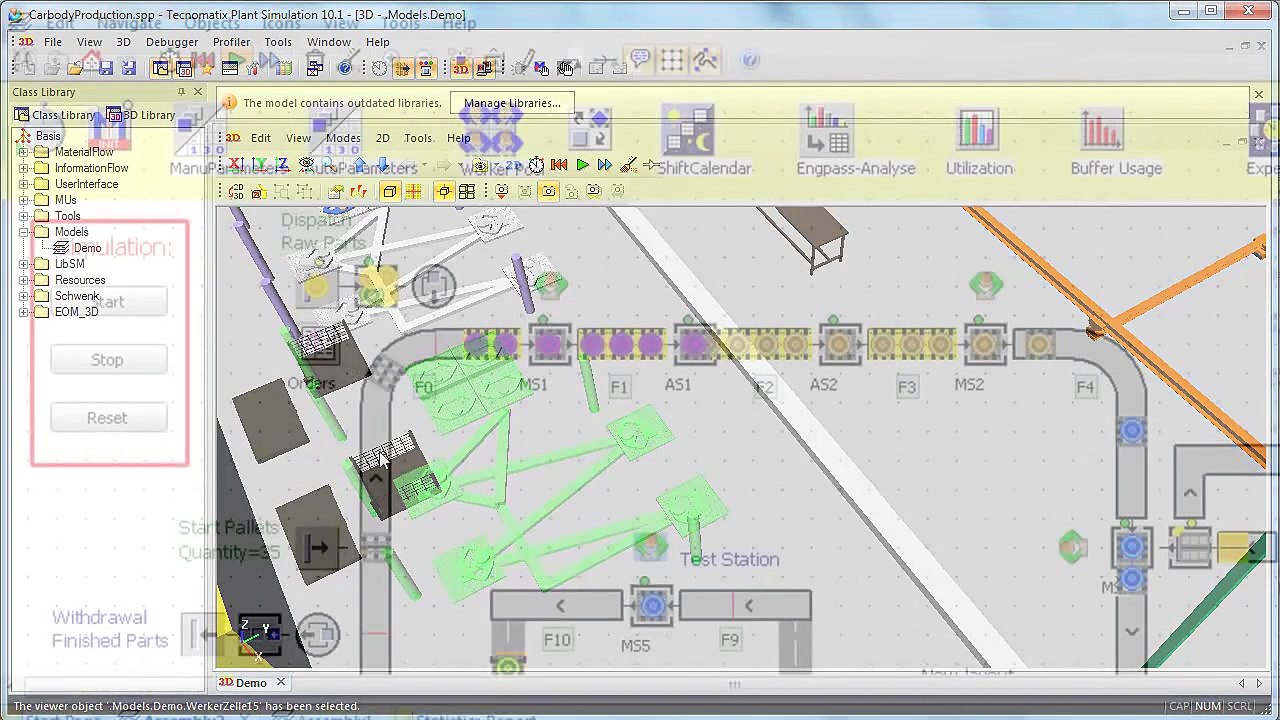Select the Basis root node

[x=47, y=136]
